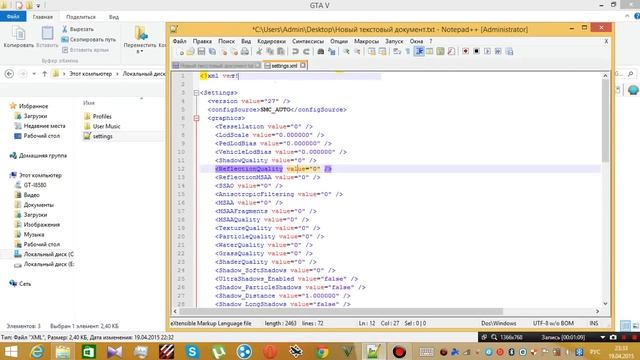
Task: Open the Поиск menu
Action: click(226, 41)
